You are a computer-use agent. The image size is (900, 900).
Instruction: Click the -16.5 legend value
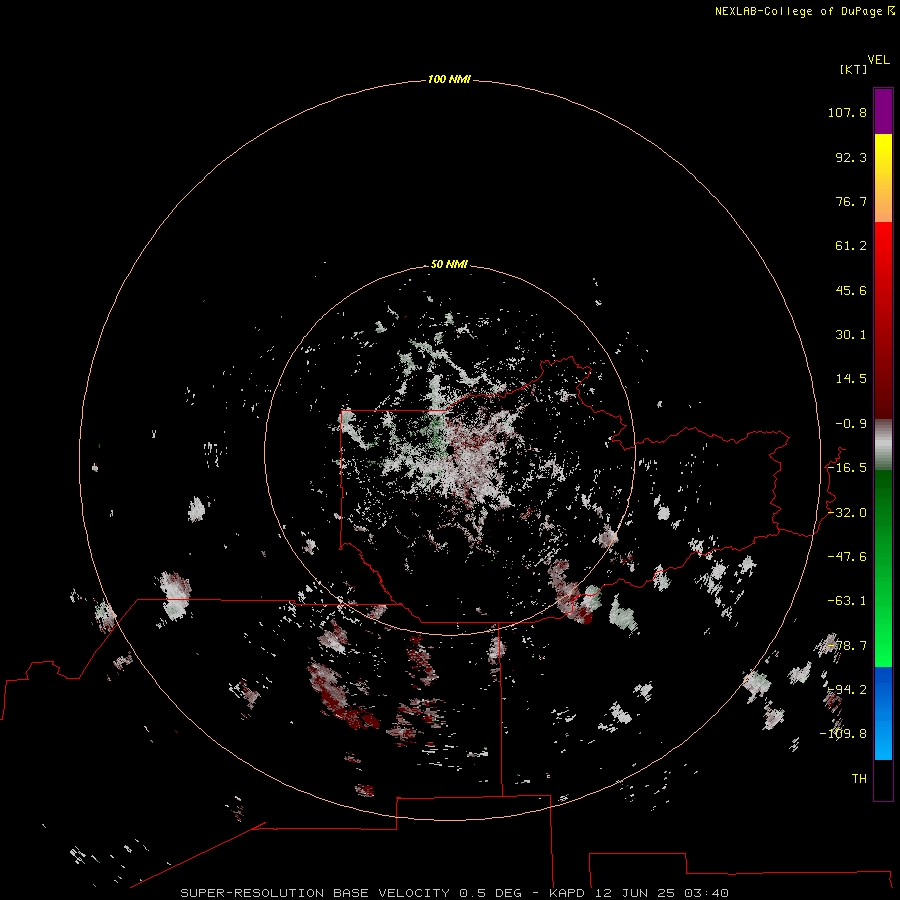(x=847, y=468)
